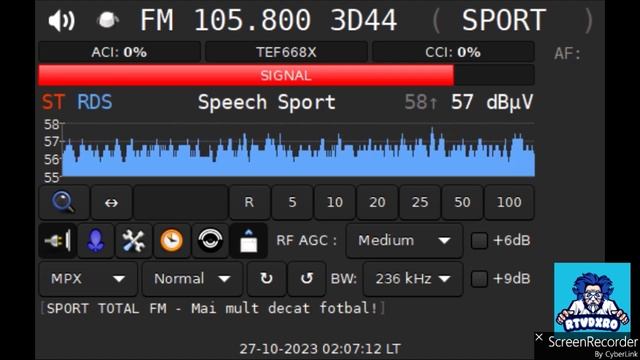Screen dimensions: 640x360
Task: Open the orange clock scheduler
Action: pyautogui.click(x=172, y=240)
